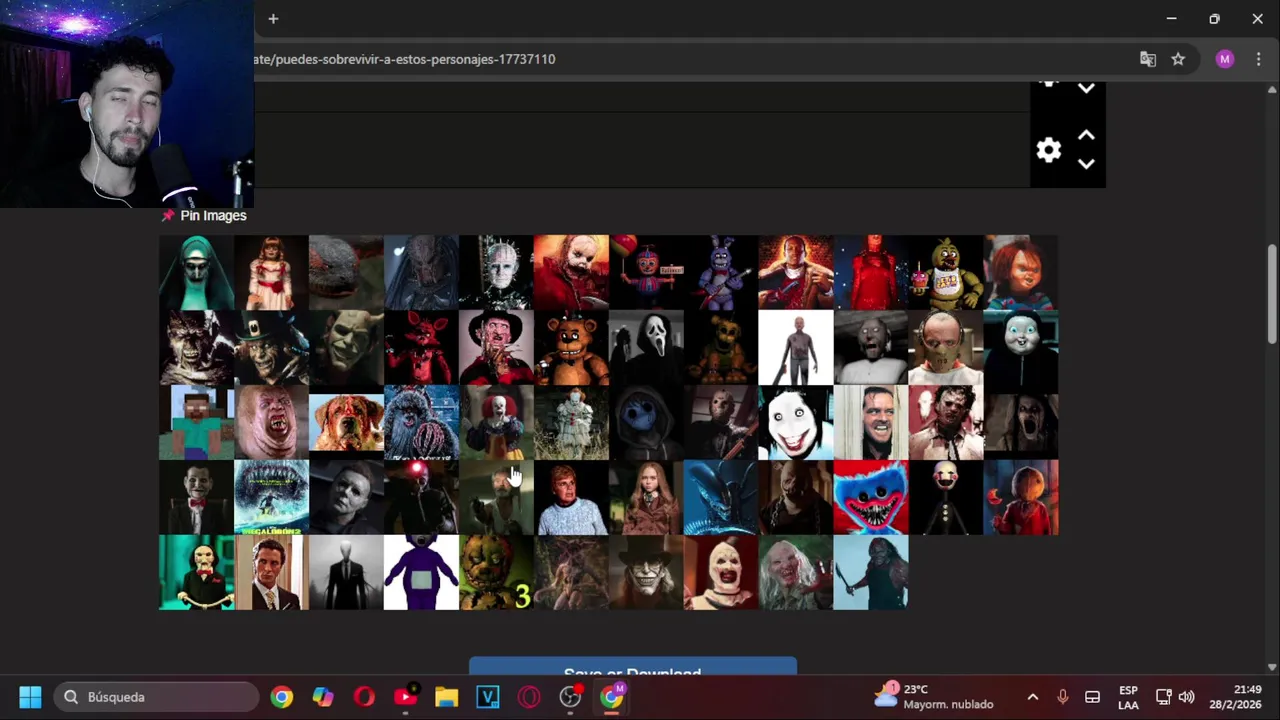Pick the Megalodon shark poster
Screen dimensions: 1280x720
click(x=271, y=497)
